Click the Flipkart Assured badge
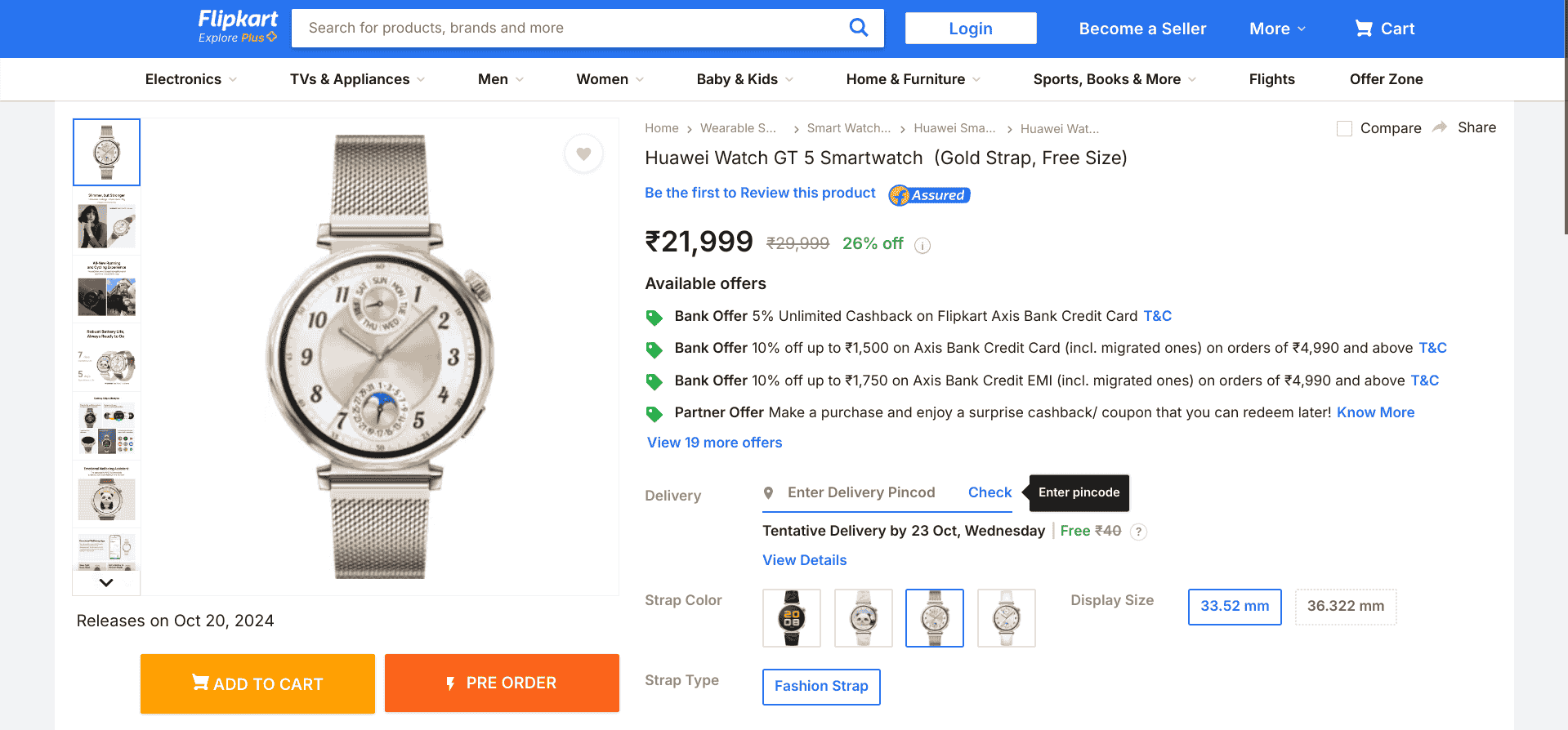 click(929, 195)
